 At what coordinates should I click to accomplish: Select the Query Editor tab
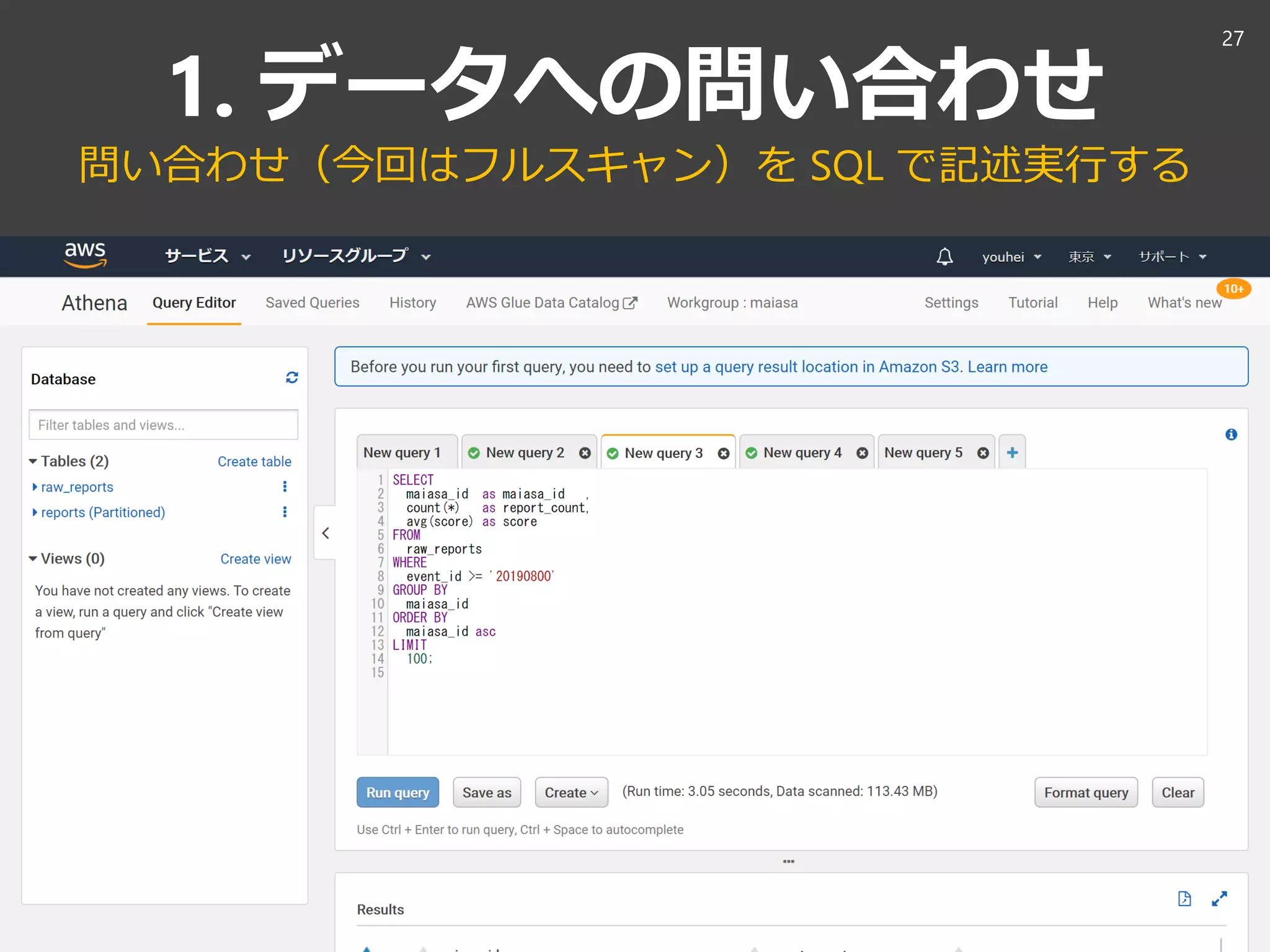tap(194, 302)
